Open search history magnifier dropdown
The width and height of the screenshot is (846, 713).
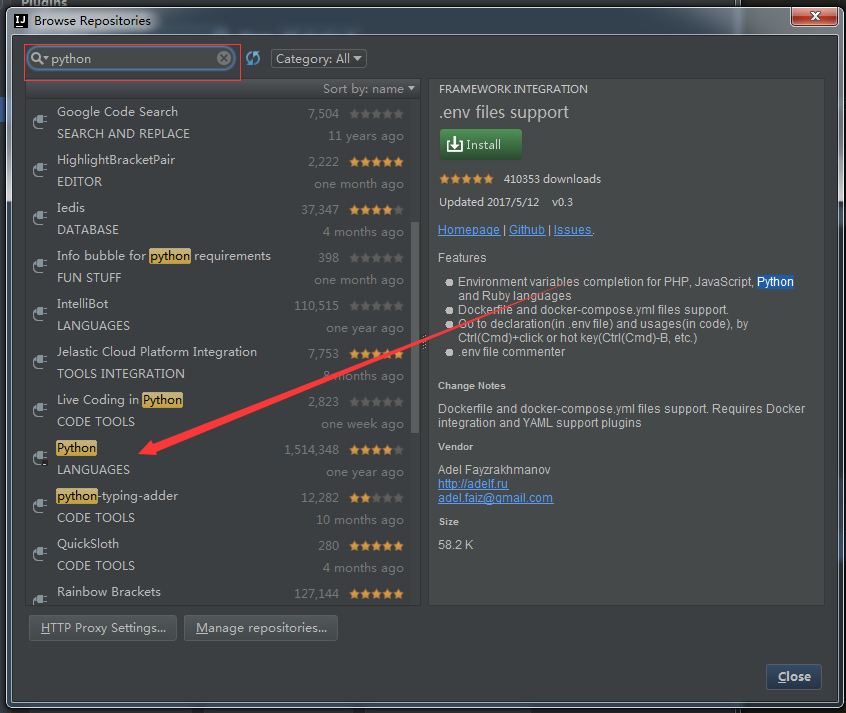click(39, 58)
